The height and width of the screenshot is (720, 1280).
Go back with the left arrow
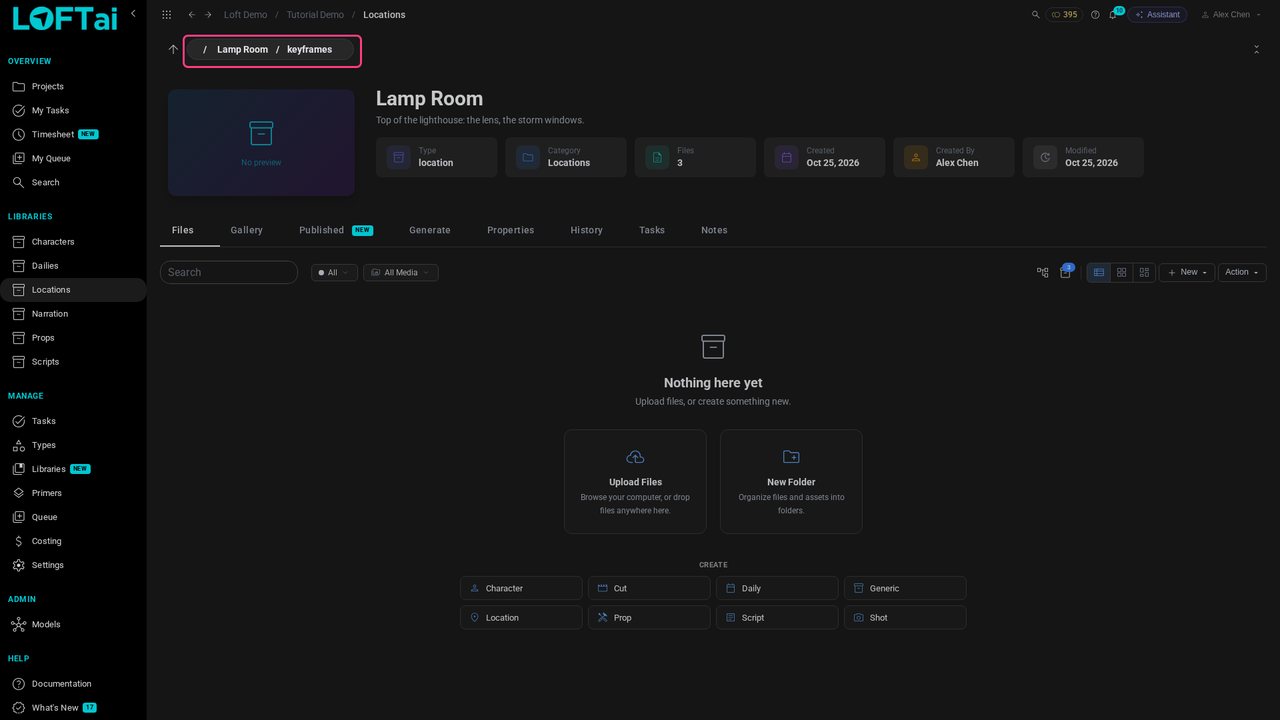(192, 15)
